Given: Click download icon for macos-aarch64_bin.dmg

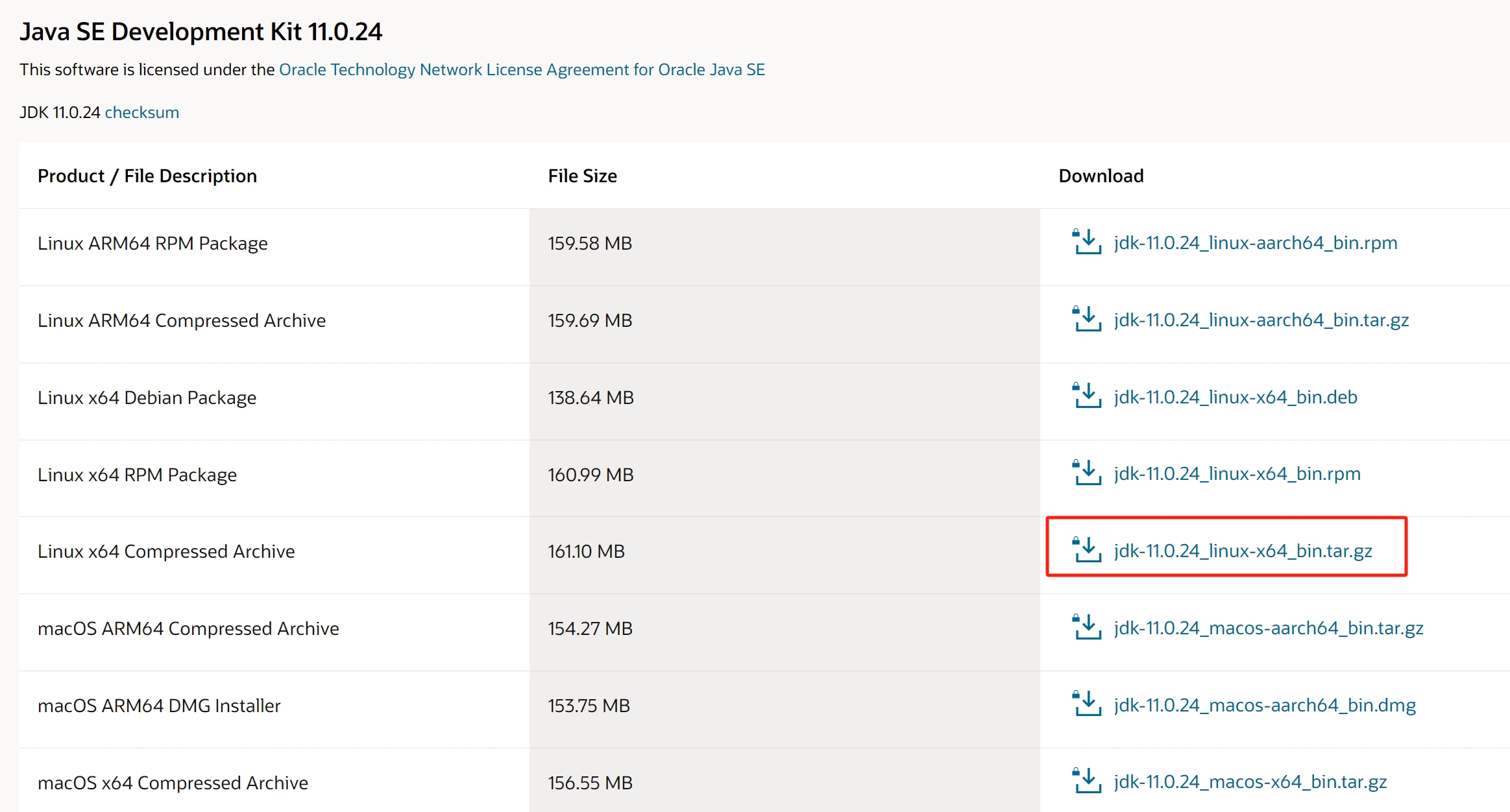Looking at the screenshot, I should click(x=1086, y=704).
